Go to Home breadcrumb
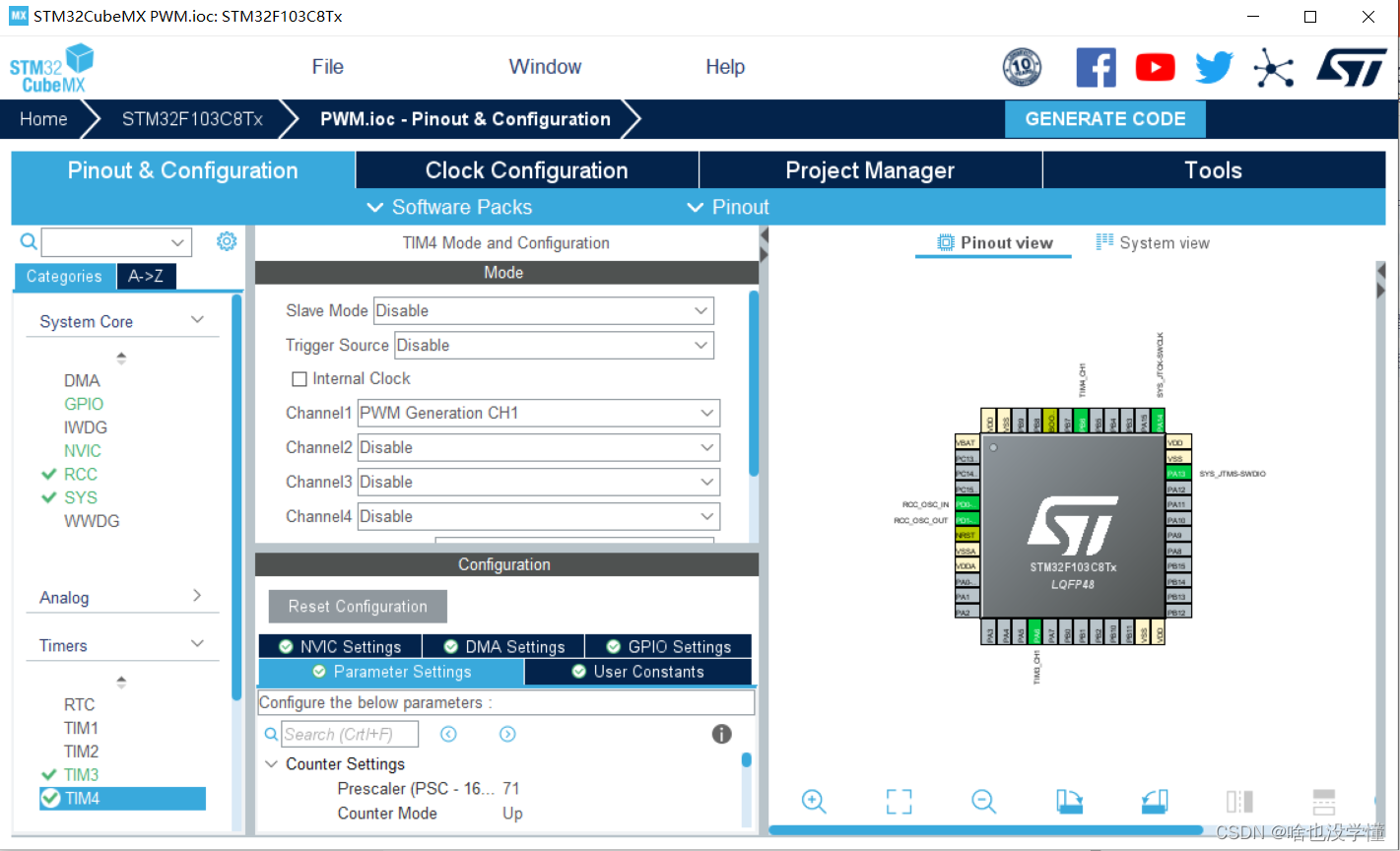This screenshot has height=851, width=1400. (x=43, y=119)
